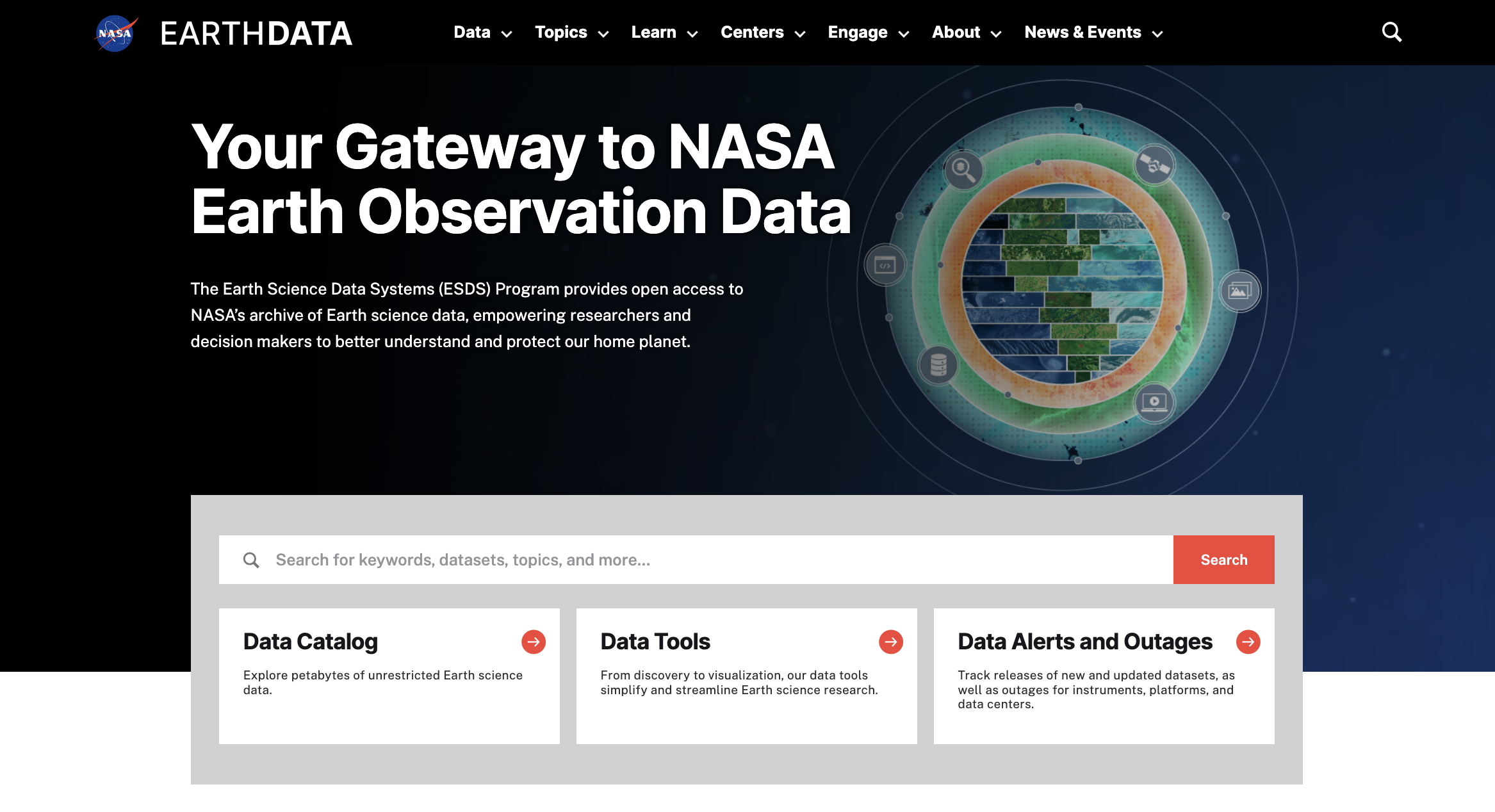Viewport: 1495px width, 812px height.
Task: Click the satellite icon on the globe graphic
Action: (x=1154, y=165)
